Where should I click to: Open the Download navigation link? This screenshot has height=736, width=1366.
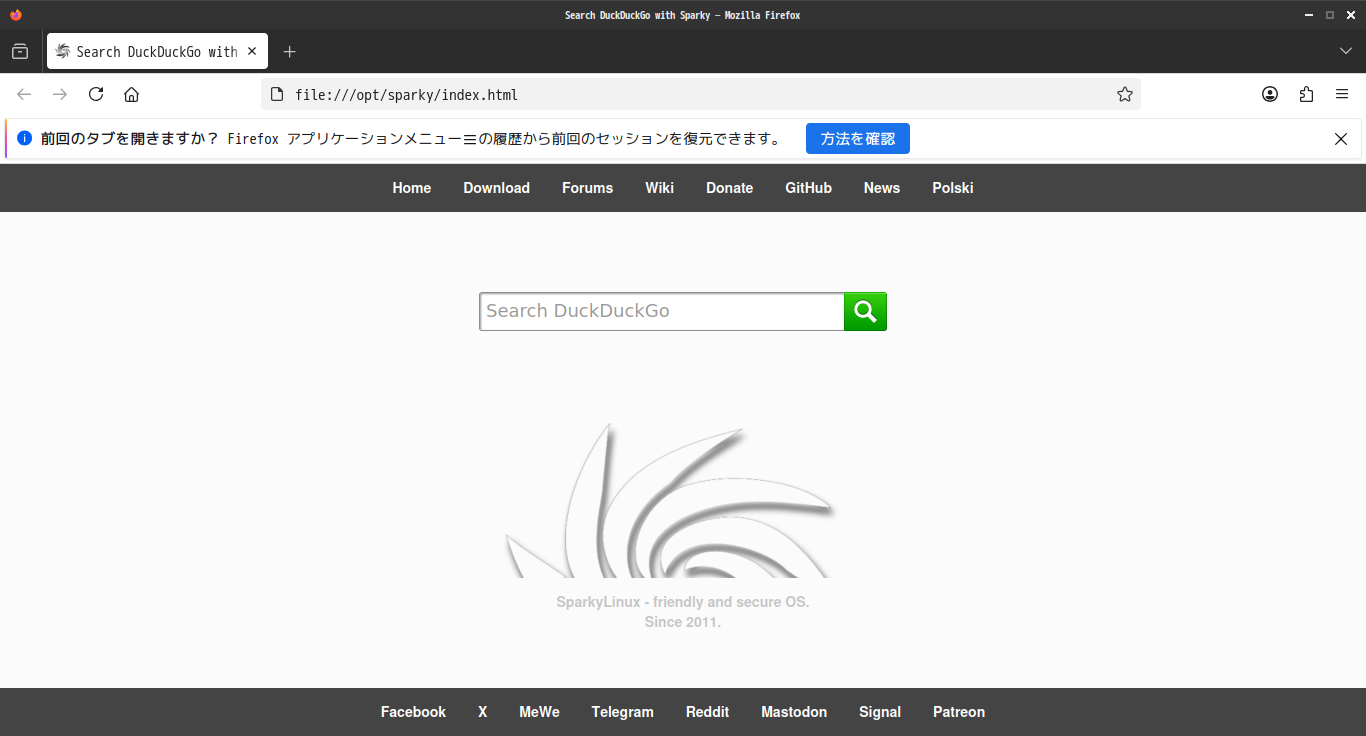pos(497,188)
